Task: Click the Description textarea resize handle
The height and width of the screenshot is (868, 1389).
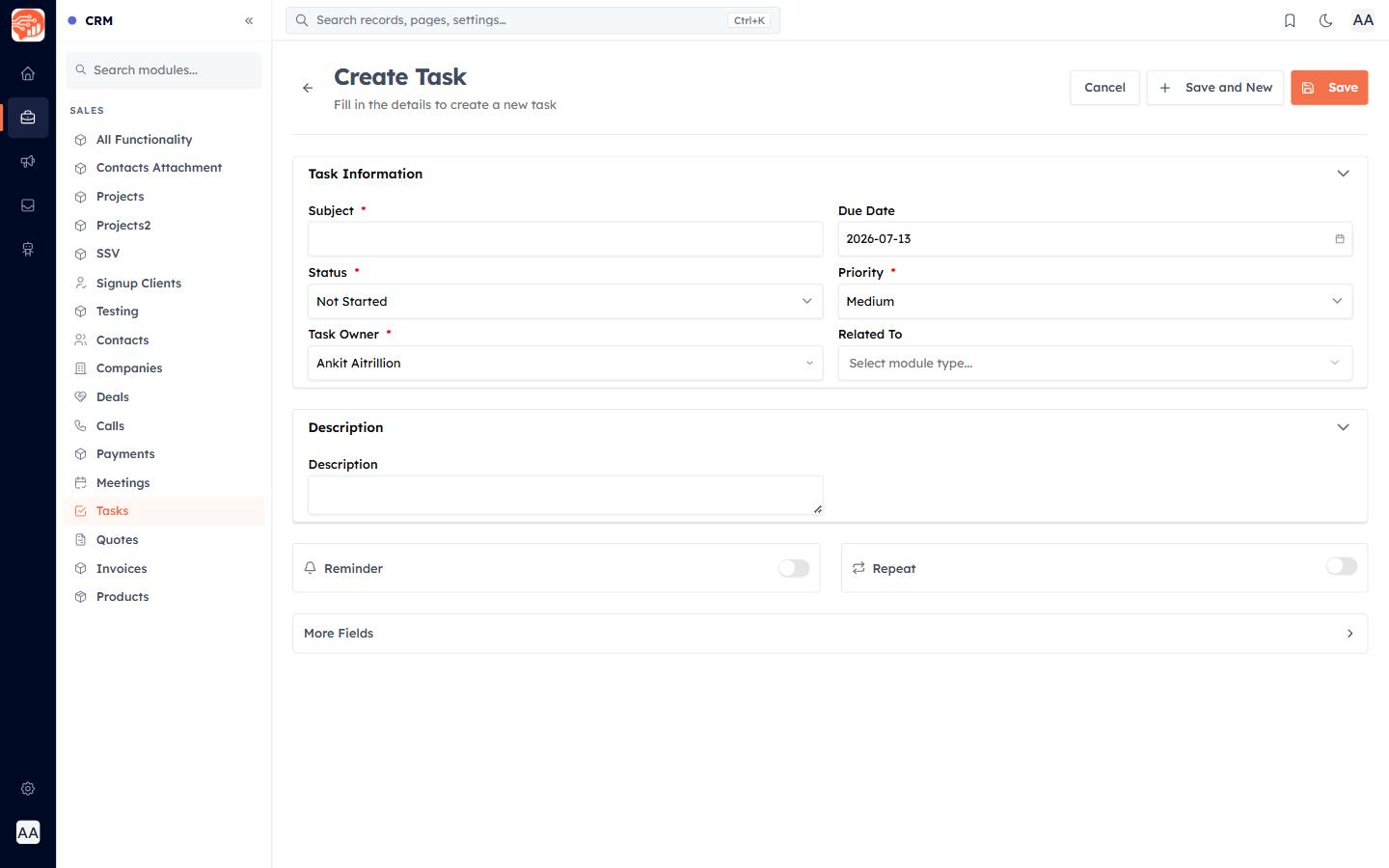Action: (x=818, y=509)
